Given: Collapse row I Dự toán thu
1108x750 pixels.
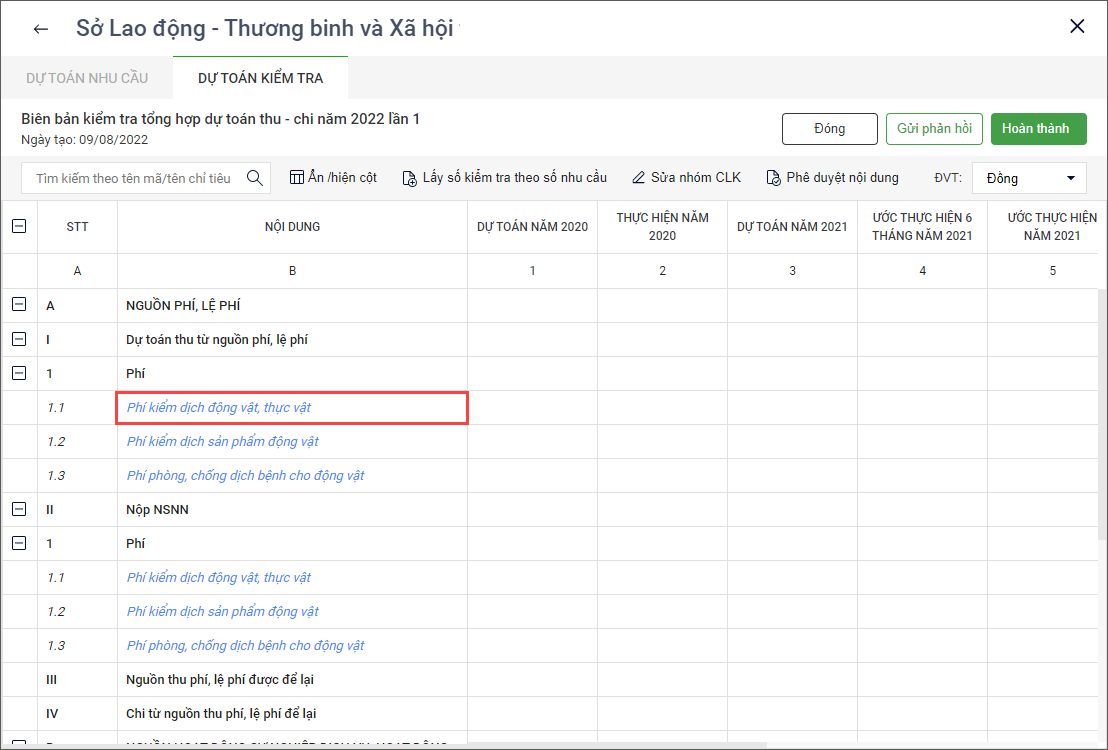Looking at the screenshot, I should [x=19, y=340].
